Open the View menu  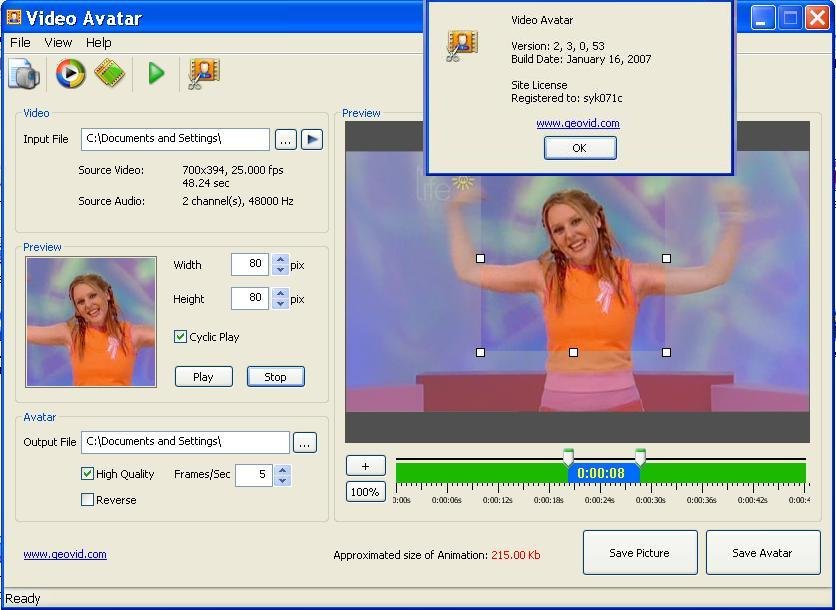[58, 43]
